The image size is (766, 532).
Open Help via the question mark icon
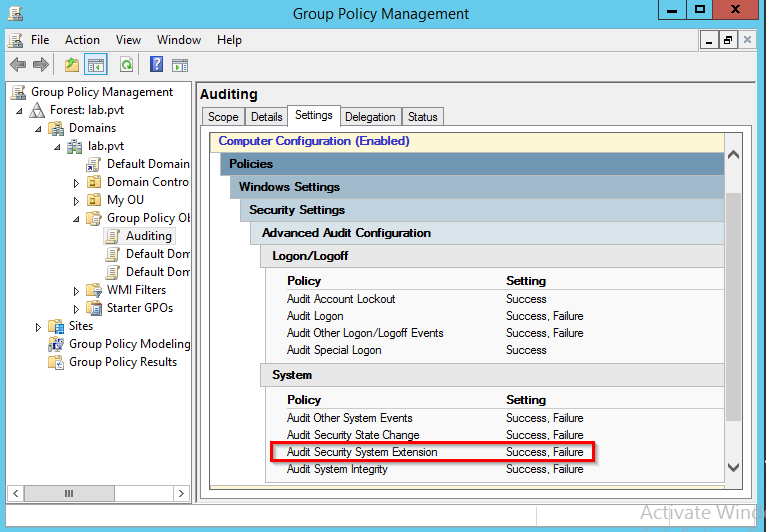click(156, 65)
